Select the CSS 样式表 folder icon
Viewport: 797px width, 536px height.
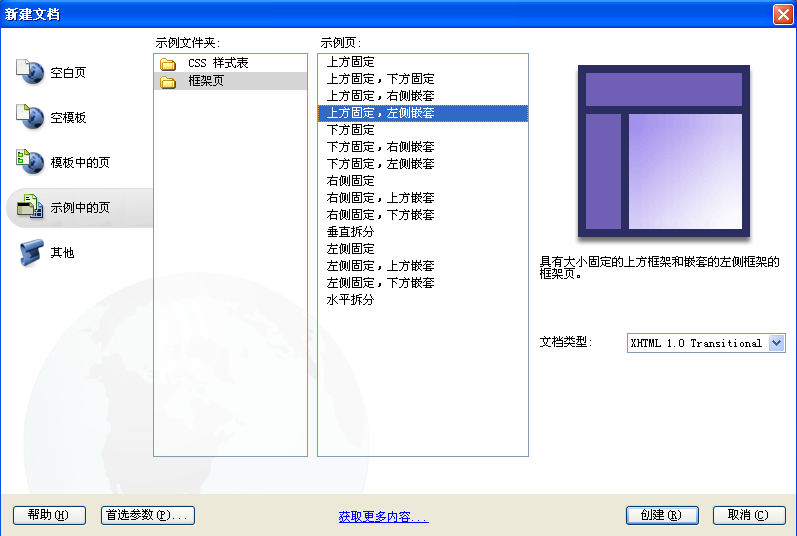point(168,63)
